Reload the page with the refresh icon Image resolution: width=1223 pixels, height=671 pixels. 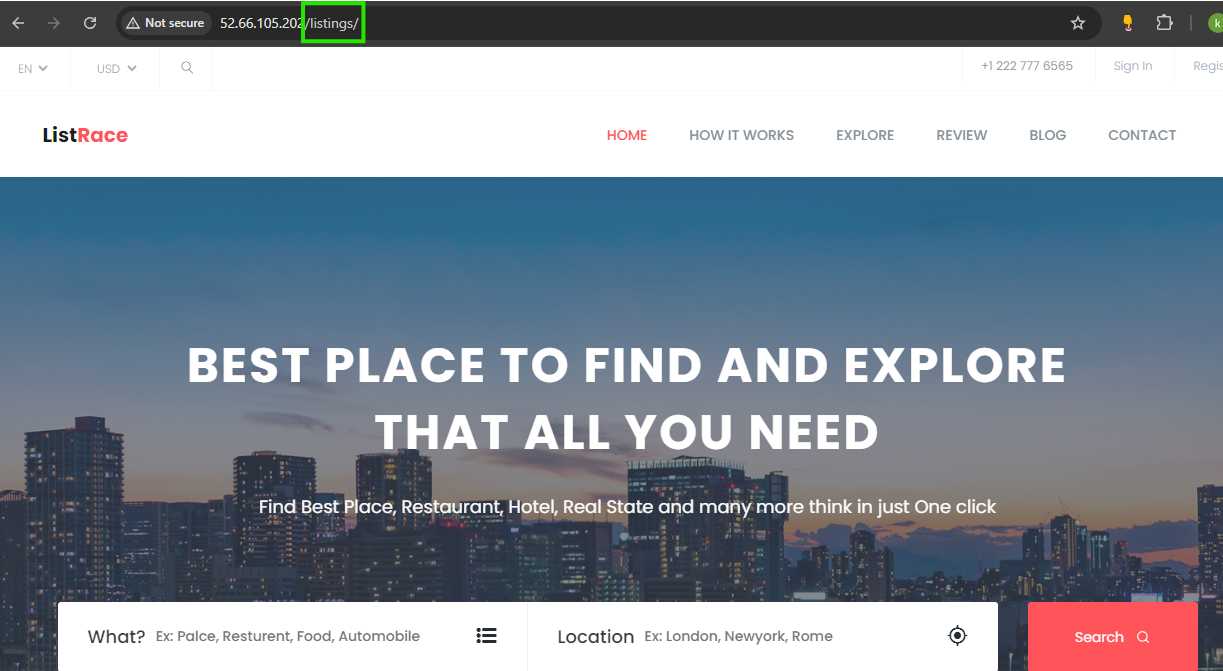click(x=90, y=23)
